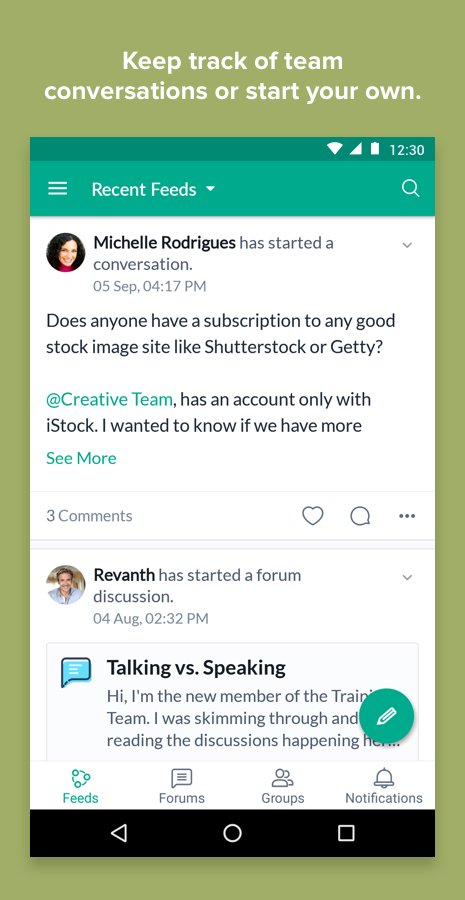465x900 pixels.
Task: Like Michelle's post with the heart icon
Action: click(x=313, y=516)
